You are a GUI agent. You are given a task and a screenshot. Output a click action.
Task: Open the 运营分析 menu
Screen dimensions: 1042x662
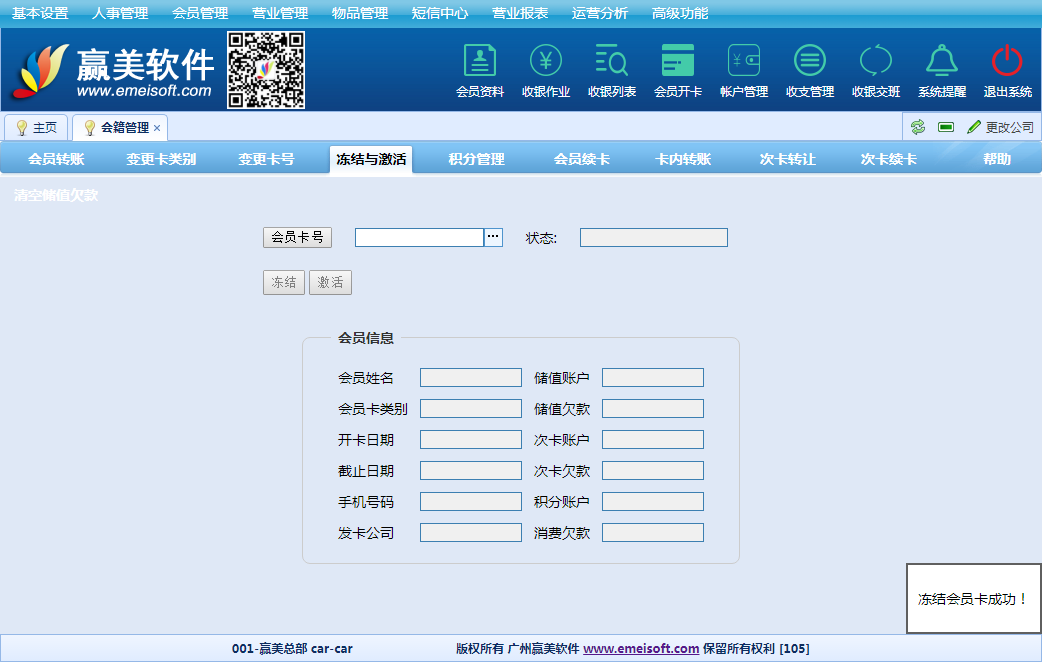coord(600,13)
